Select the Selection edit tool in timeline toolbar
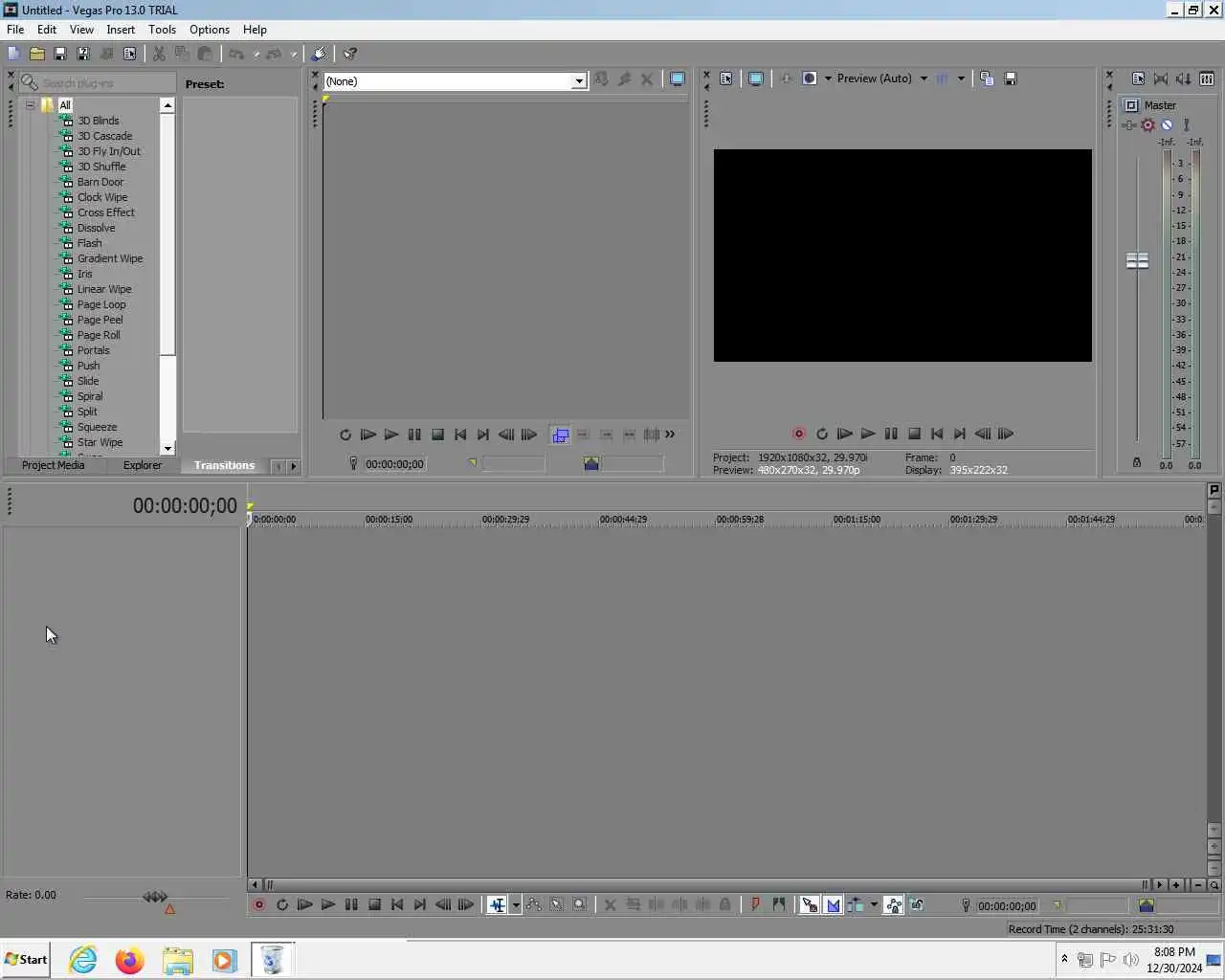This screenshot has height=980, width=1225. (557, 904)
